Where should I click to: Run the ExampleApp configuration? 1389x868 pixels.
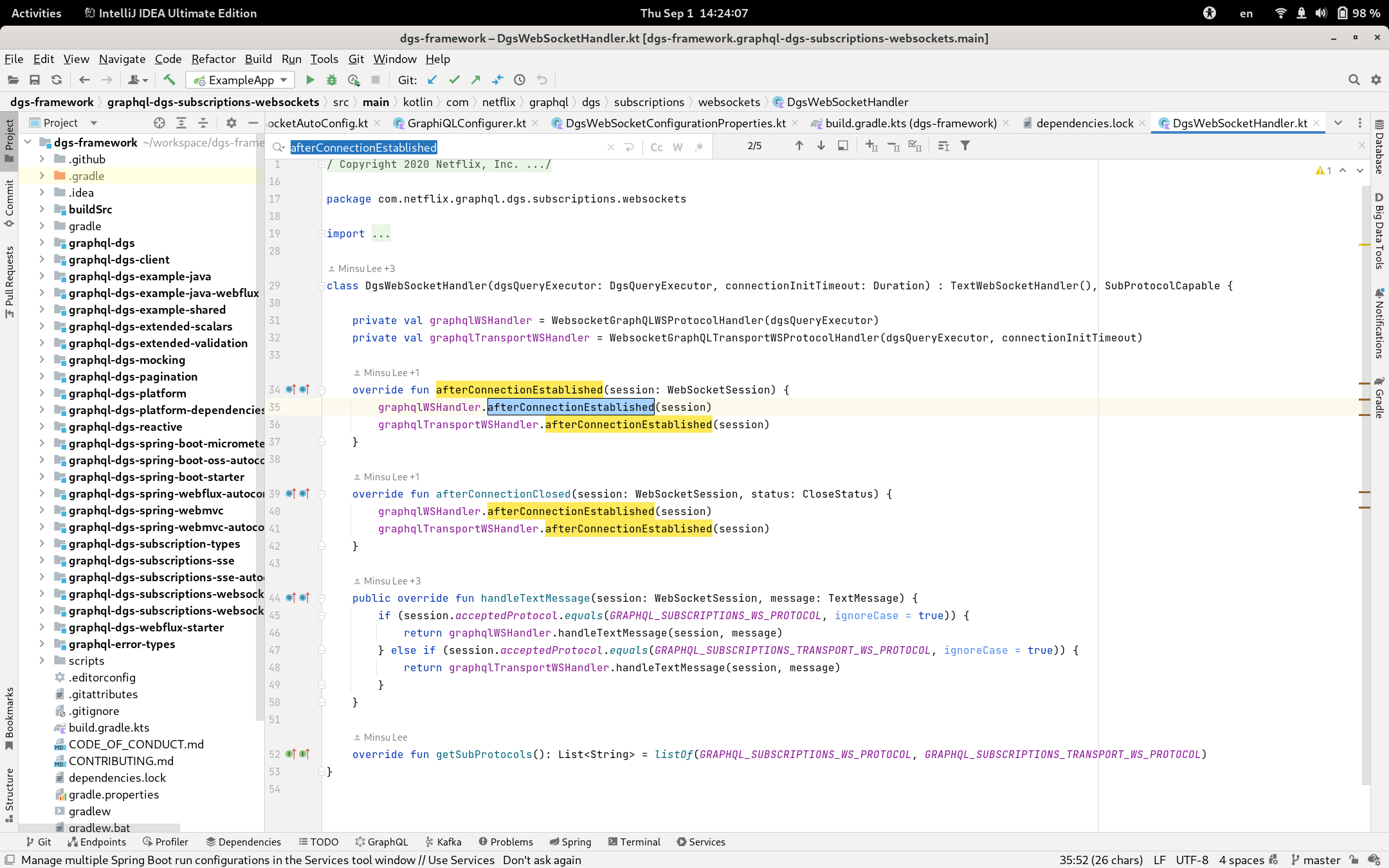[x=310, y=80]
